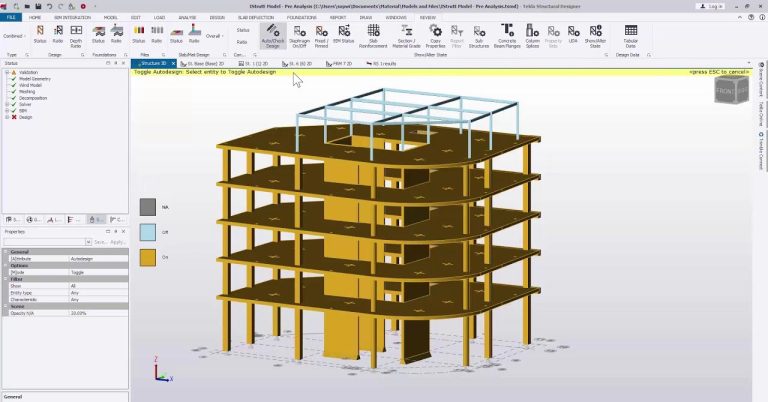The image size is (768, 402).
Task: Select the Slab Reinforcement ribbon tool
Action: click(x=373, y=36)
